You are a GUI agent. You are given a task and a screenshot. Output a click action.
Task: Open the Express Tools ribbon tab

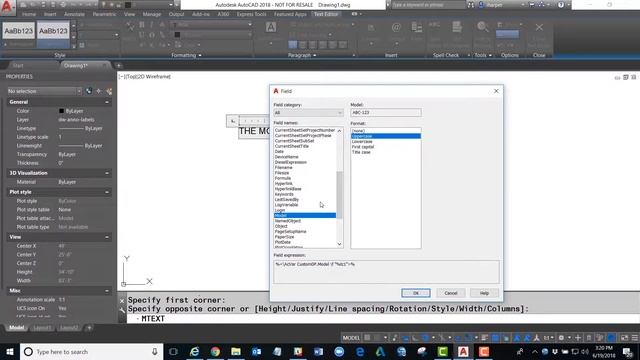251,14
